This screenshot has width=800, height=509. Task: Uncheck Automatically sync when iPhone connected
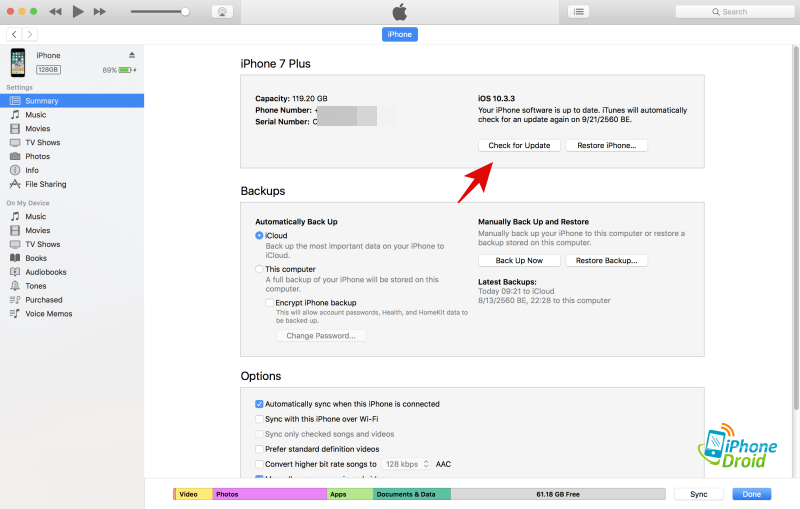click(259, 404)
